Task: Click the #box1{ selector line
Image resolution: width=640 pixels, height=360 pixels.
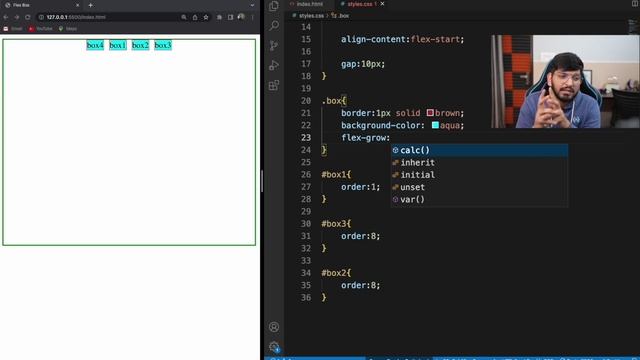Action: pyautogui.click(x=336, y=175)
